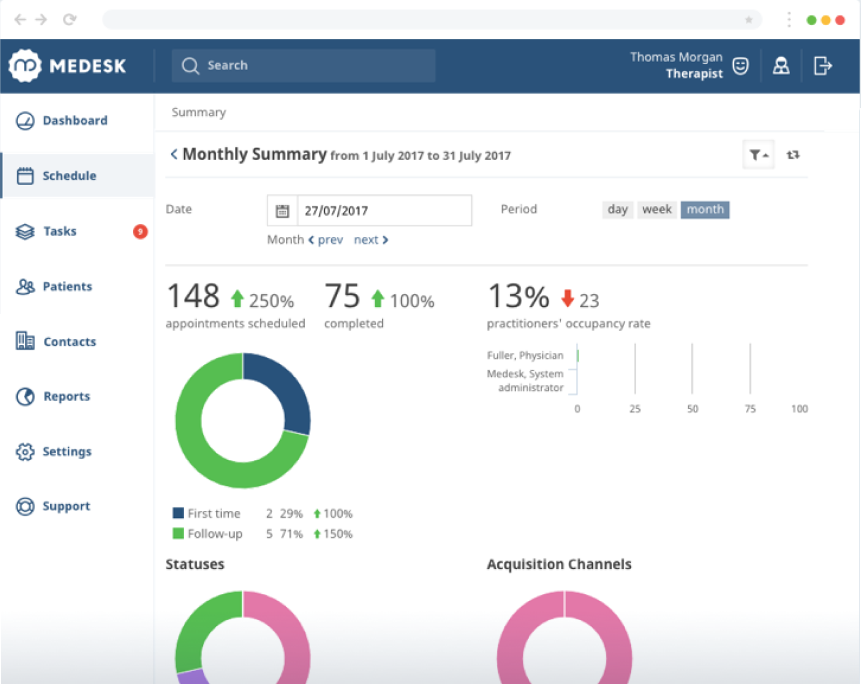Screen dimensions: 861x684
Task: Go to next month link
Action: (x=371, y=240)
